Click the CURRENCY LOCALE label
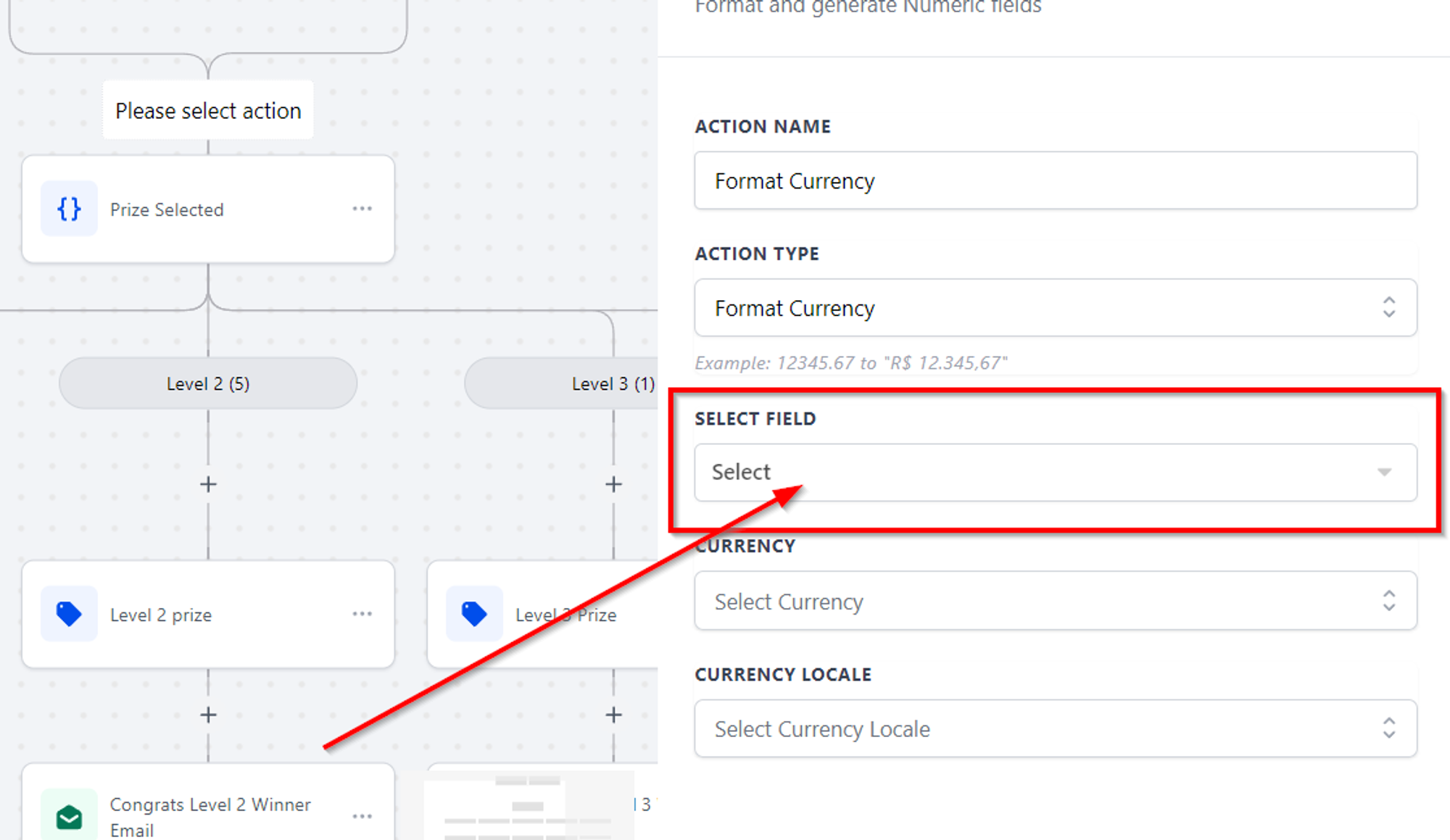Screen dimensions: 1450x840 [783, 675]
